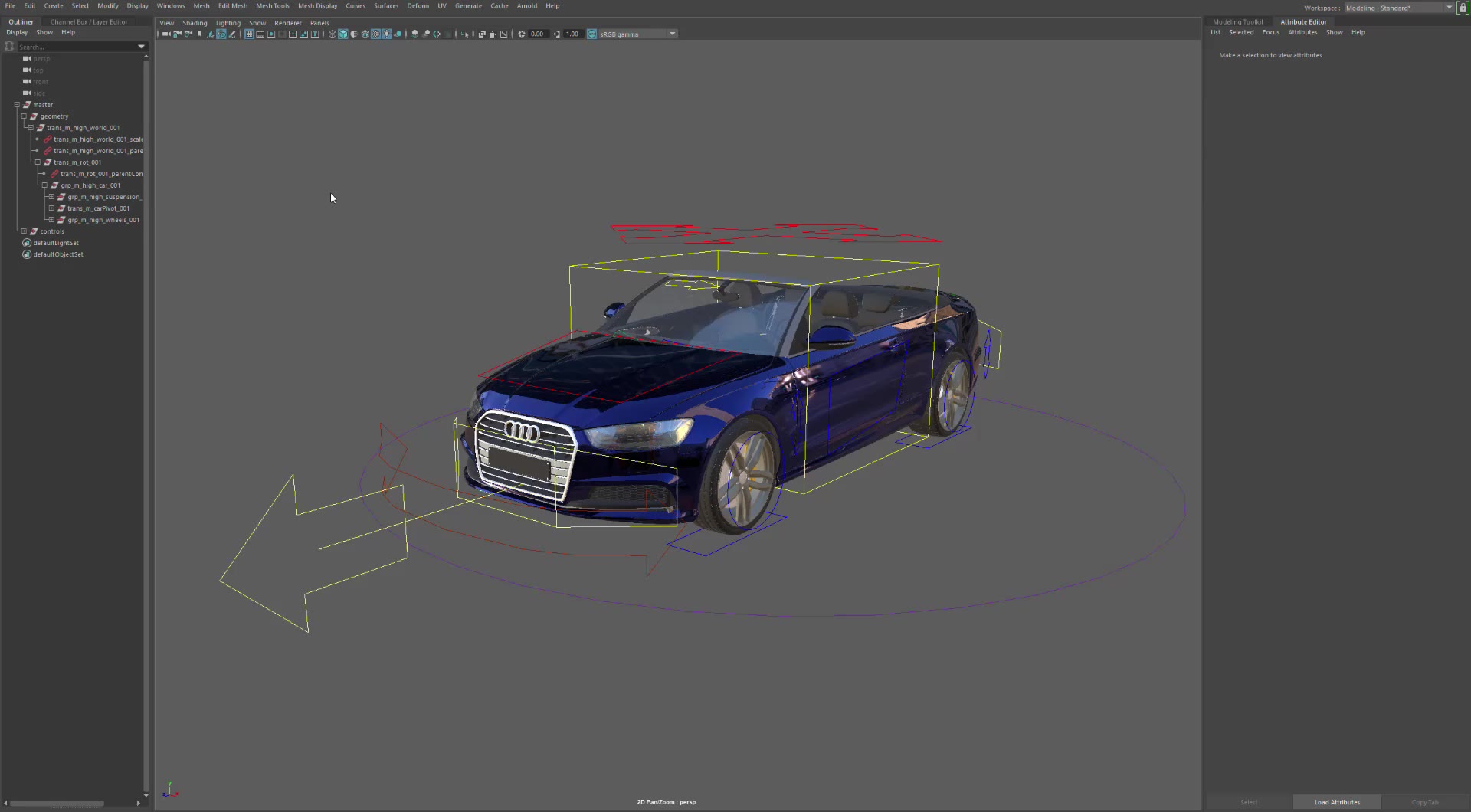Click the Select button in Attribute Editor
The image size is (1471, 812).
(1249, 802)
